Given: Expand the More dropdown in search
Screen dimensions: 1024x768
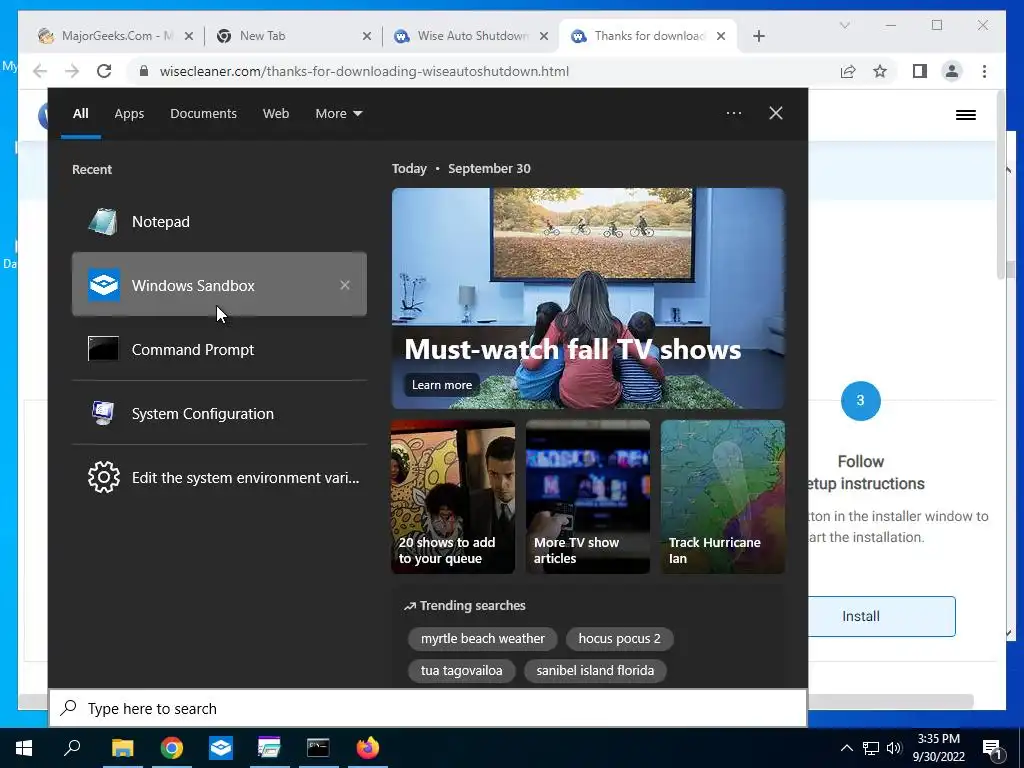Looking at the screenshot, I should click(338, 114).
